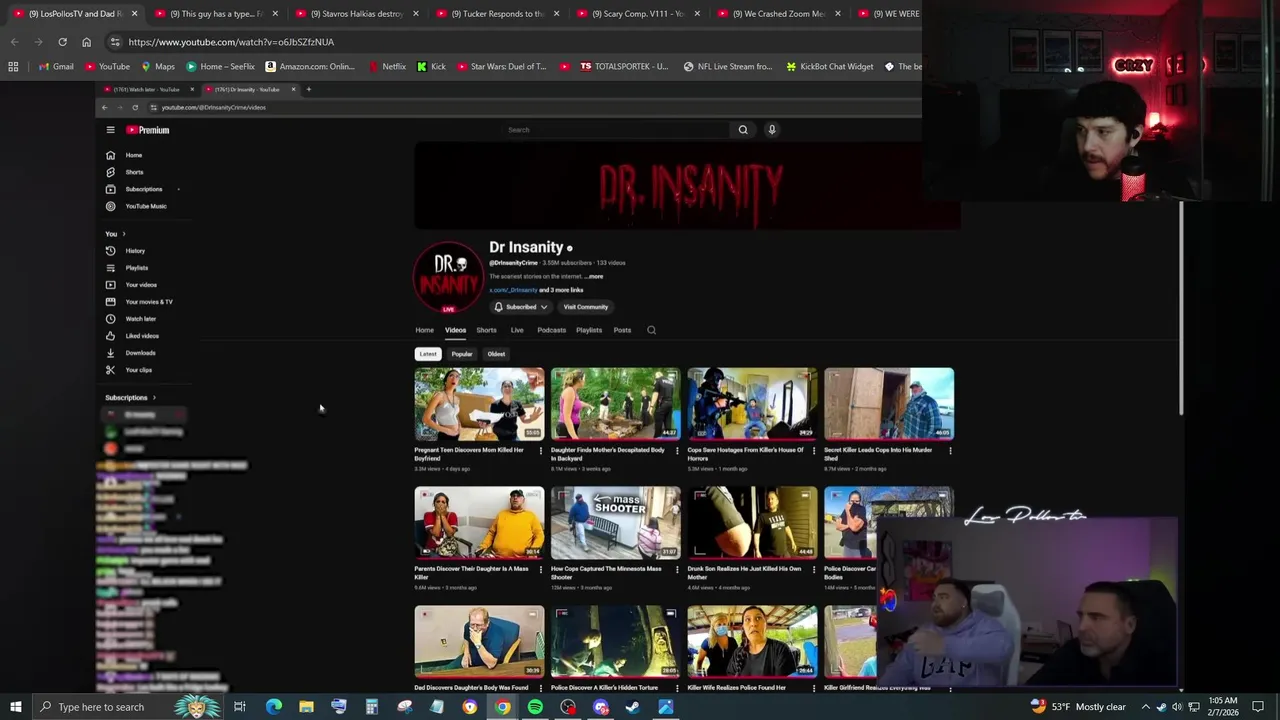Switch to inner Watch later browser tab

point(147,90)
